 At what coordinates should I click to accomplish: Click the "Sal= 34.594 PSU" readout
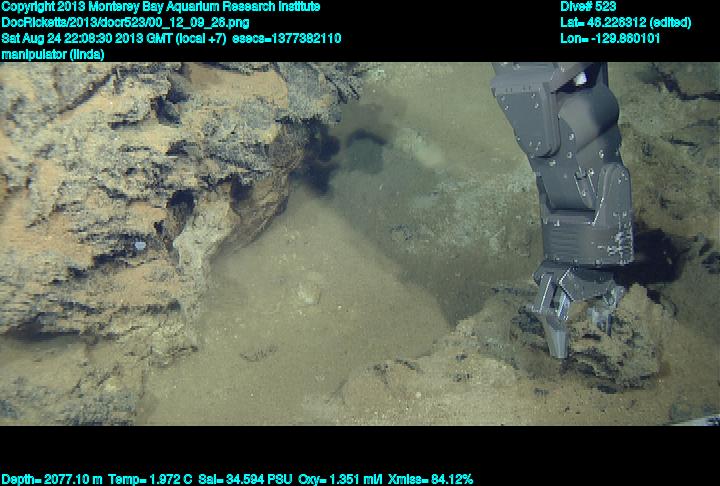(x=245, y=480)
